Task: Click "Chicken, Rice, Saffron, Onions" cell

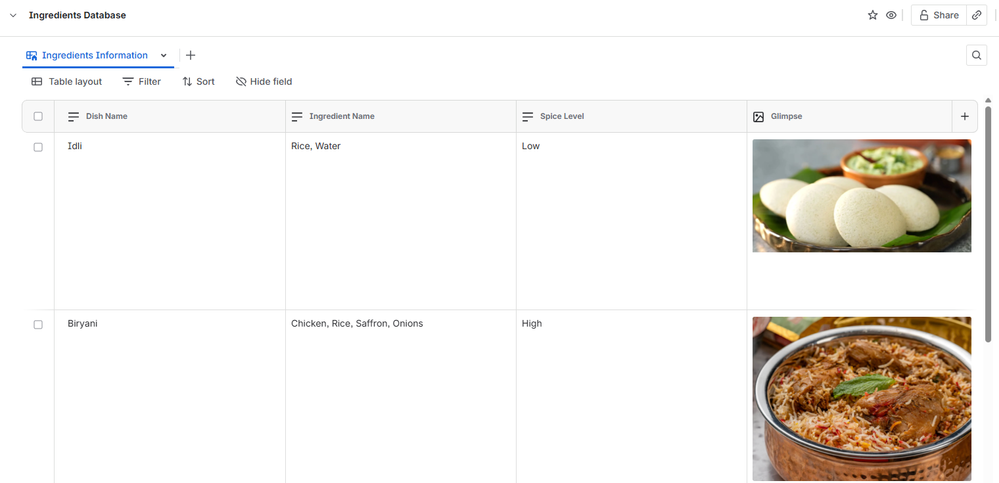Action: click(x=401, y=396)
